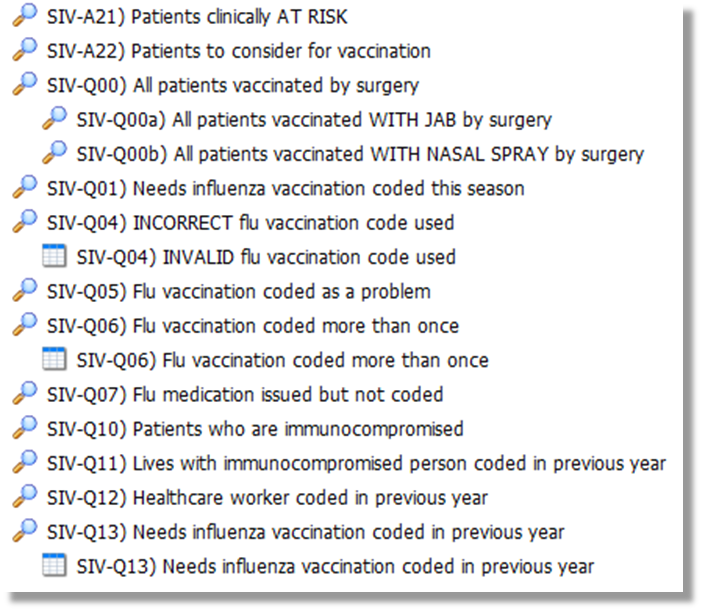The image size is (702, 611).
Task: Select the magnifier icon for SIV-Q00a JAB search
Action: (x=54, y=119)
